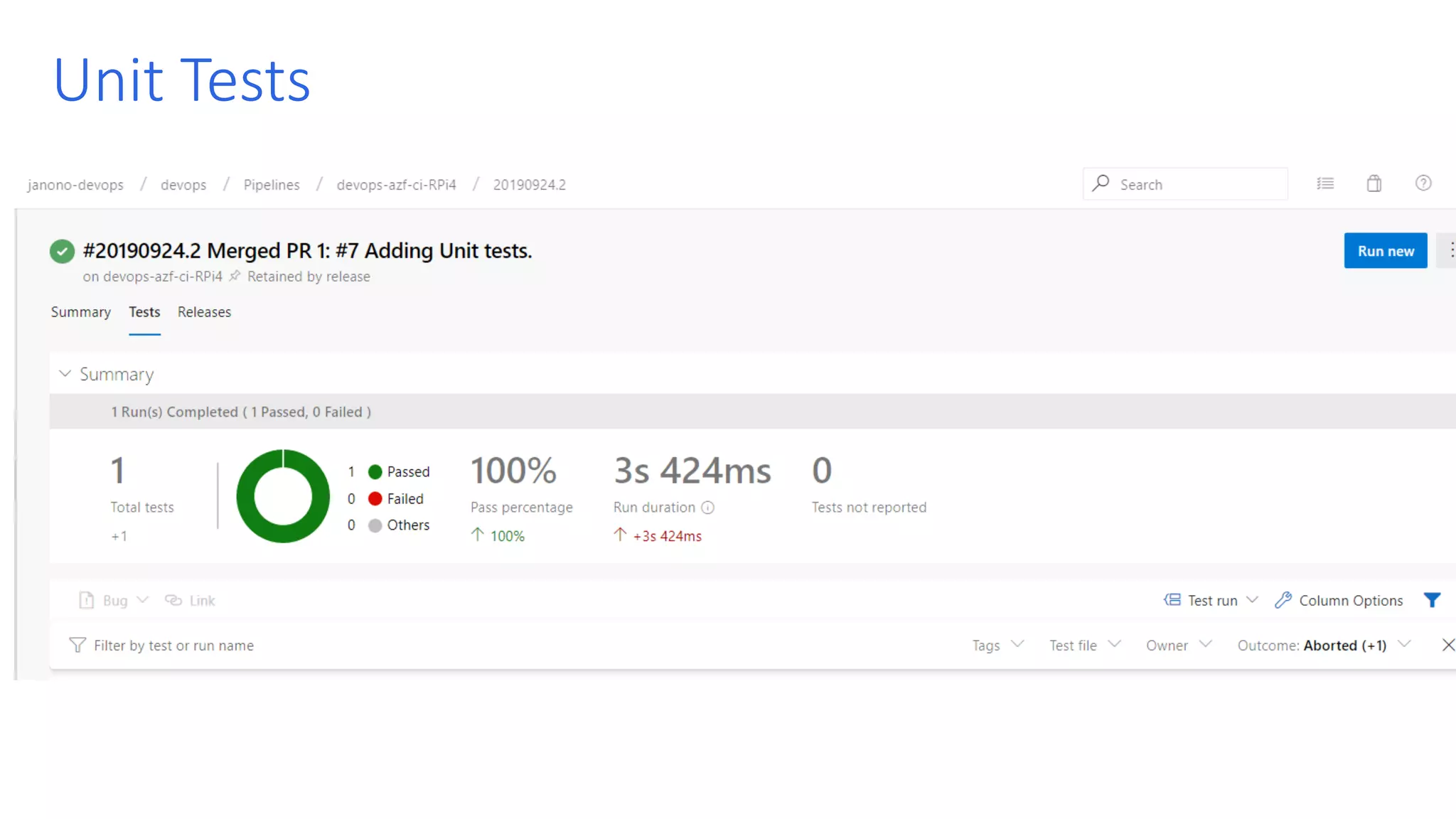Click the task list icon next to Search

coord(1324,183)
